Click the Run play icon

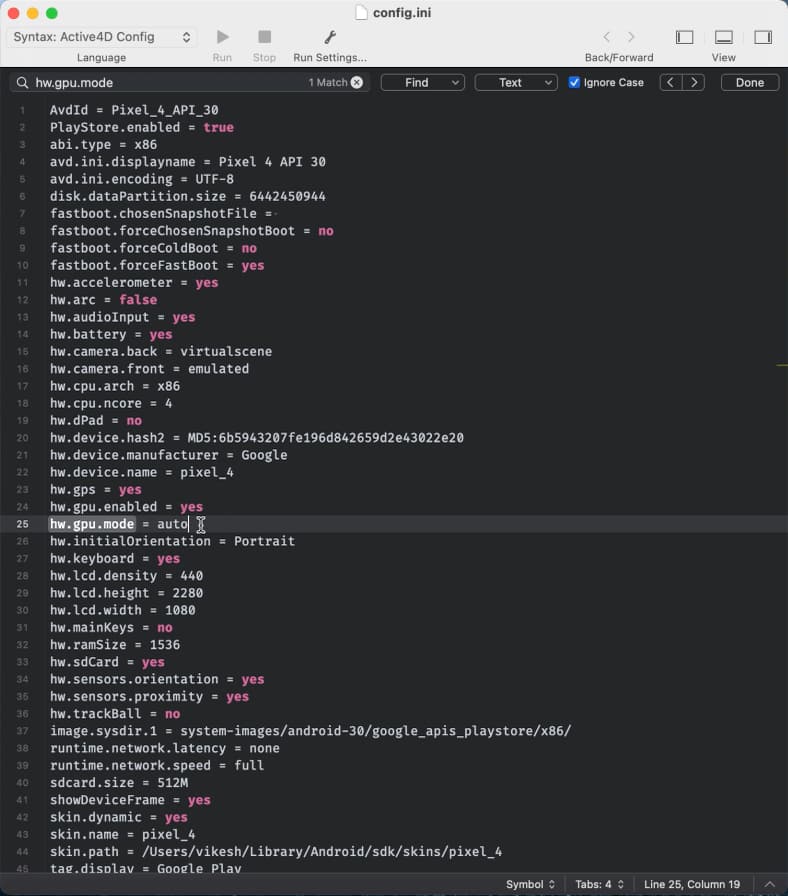click(x=222, y=37)
